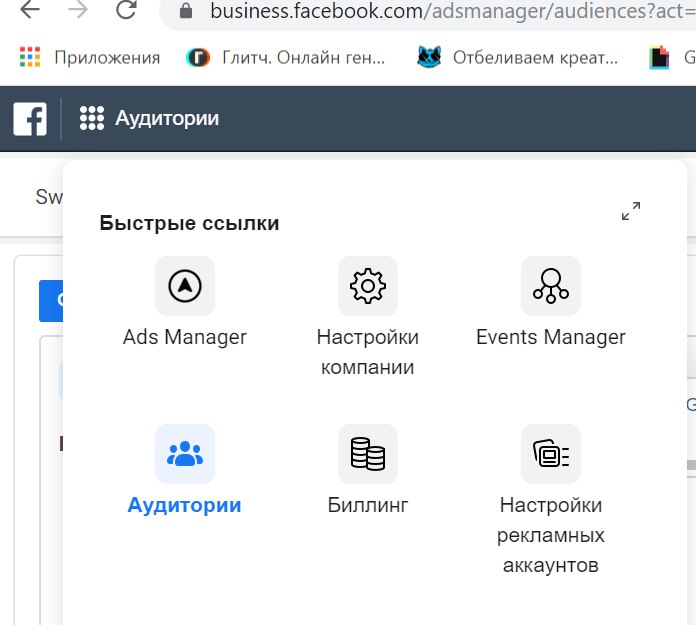
Task: Open the Глитч. Онлайн ген... bookmark
Action: 285,58
